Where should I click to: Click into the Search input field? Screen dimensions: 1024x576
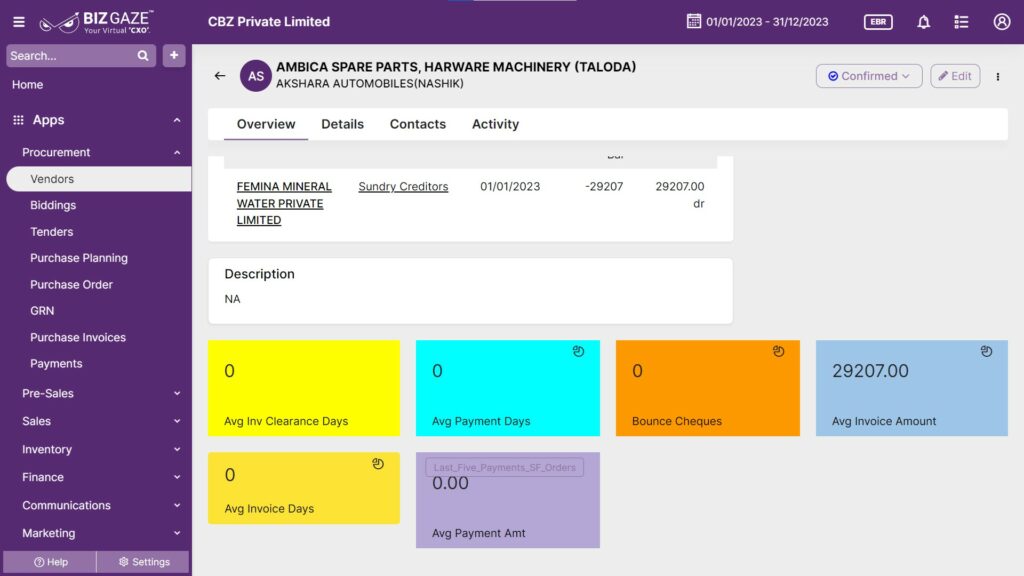[x=71, y=56]
